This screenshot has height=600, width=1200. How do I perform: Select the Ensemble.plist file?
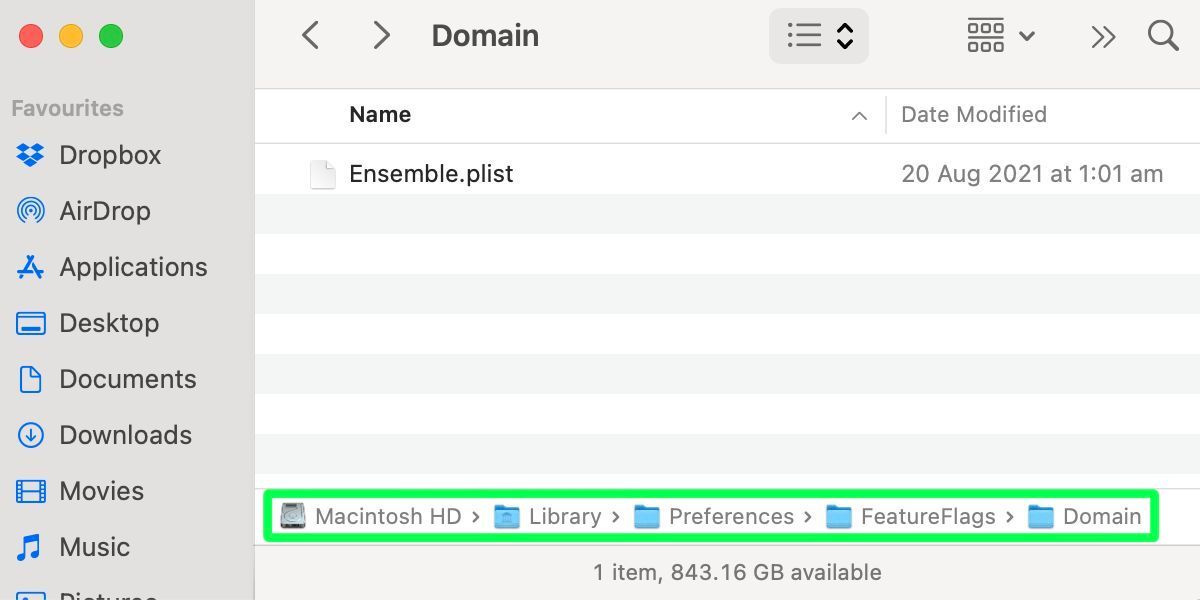click(x=431, y=173)
